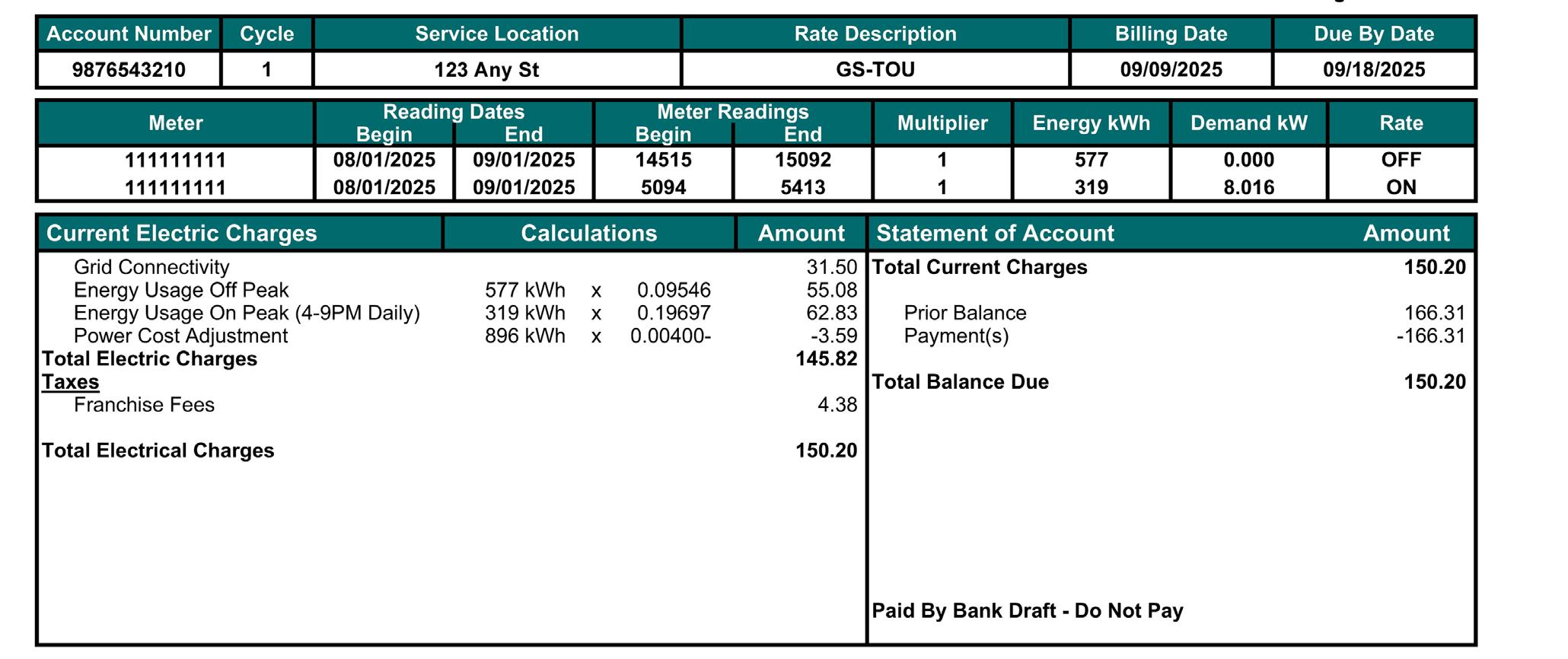Click end meter reading 5413
Viewport: 1568px width, 659px height.
click(803, 187)
